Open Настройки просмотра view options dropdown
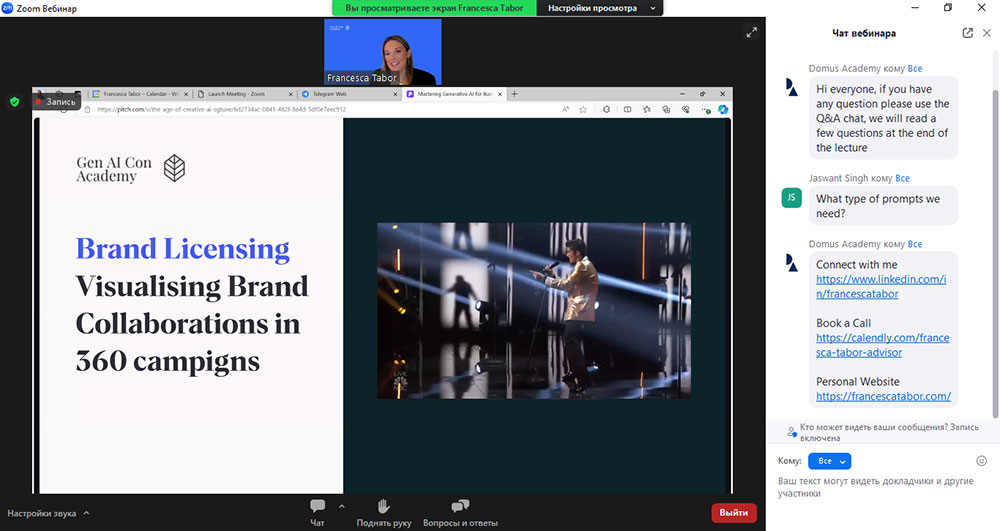Image resolution: width=1000 pixels, height=531 pixels. [600, 8]
